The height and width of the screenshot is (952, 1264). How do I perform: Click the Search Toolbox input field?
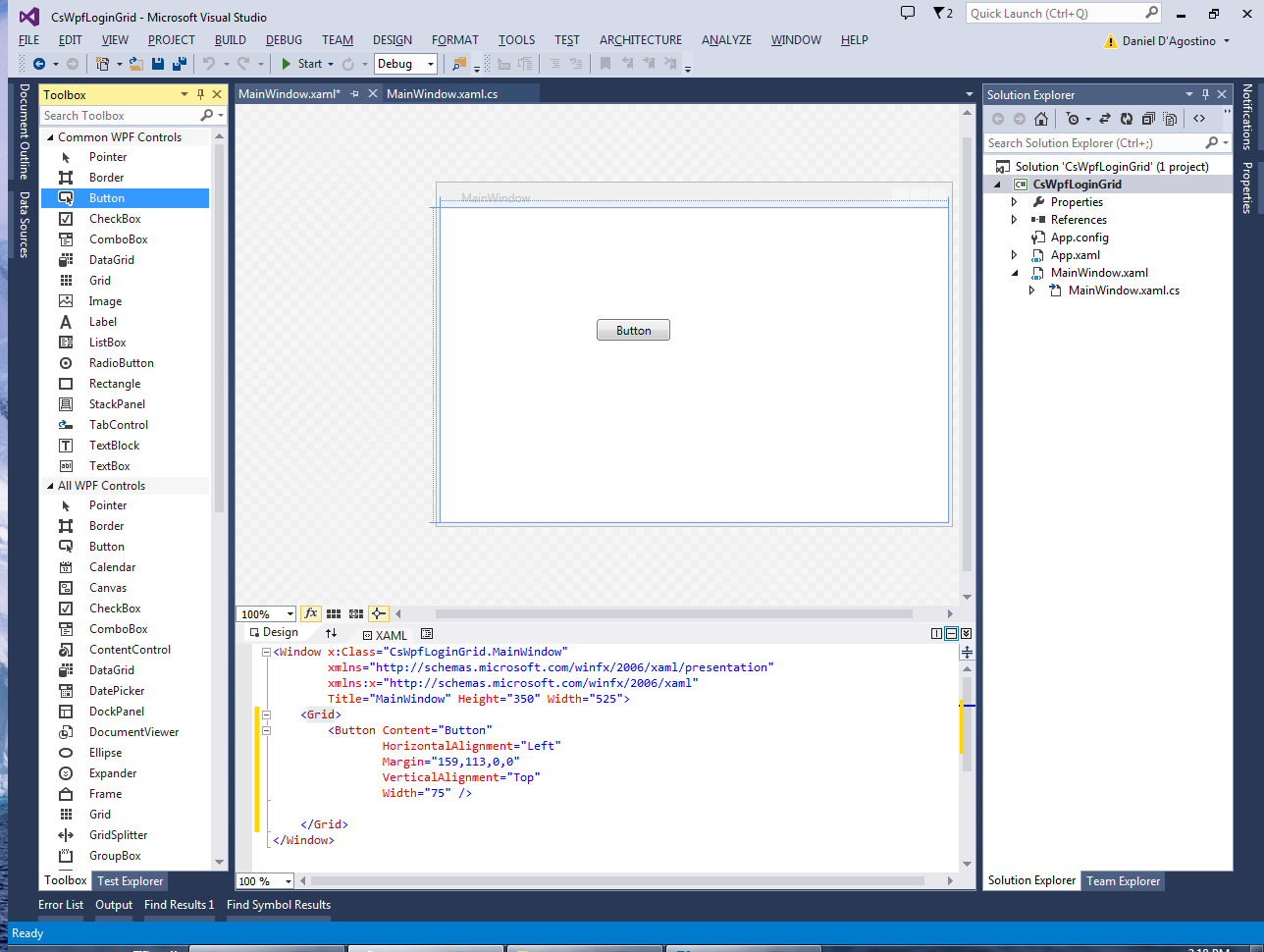click(120, 116)
